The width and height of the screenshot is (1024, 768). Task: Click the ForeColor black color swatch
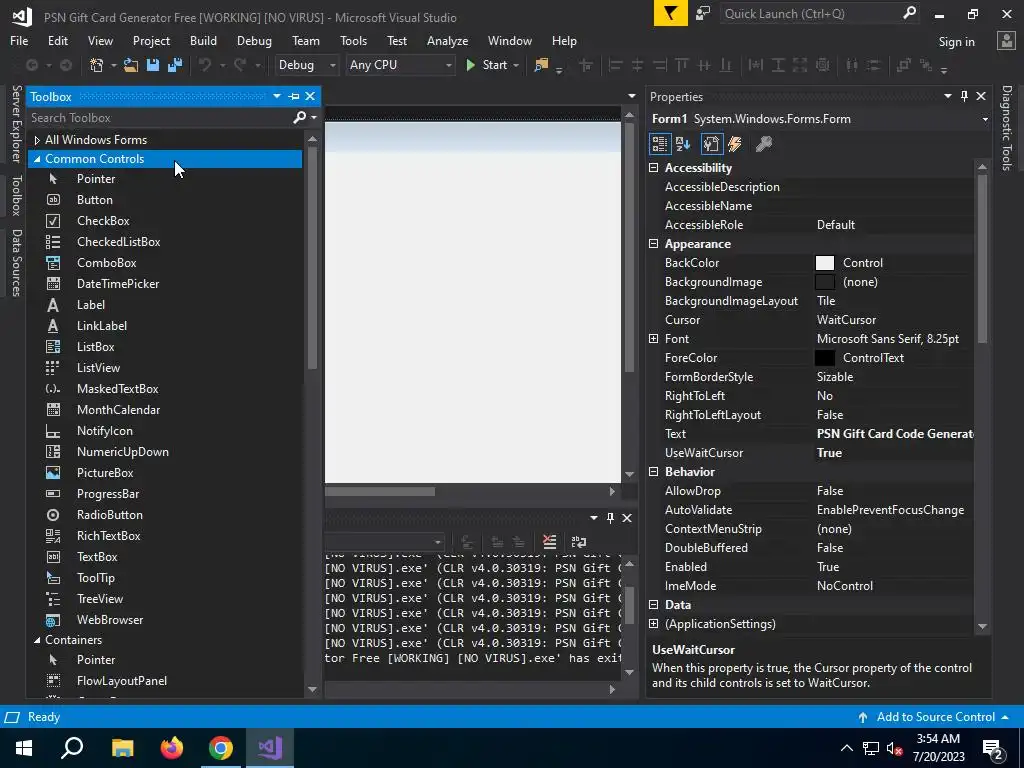(x=825, y=358)
